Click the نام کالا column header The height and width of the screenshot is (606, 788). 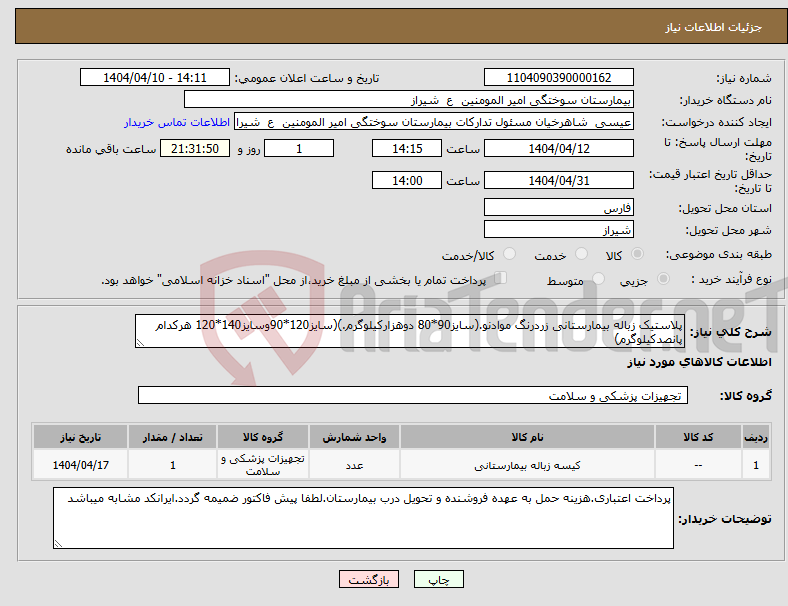pos(527,437)
